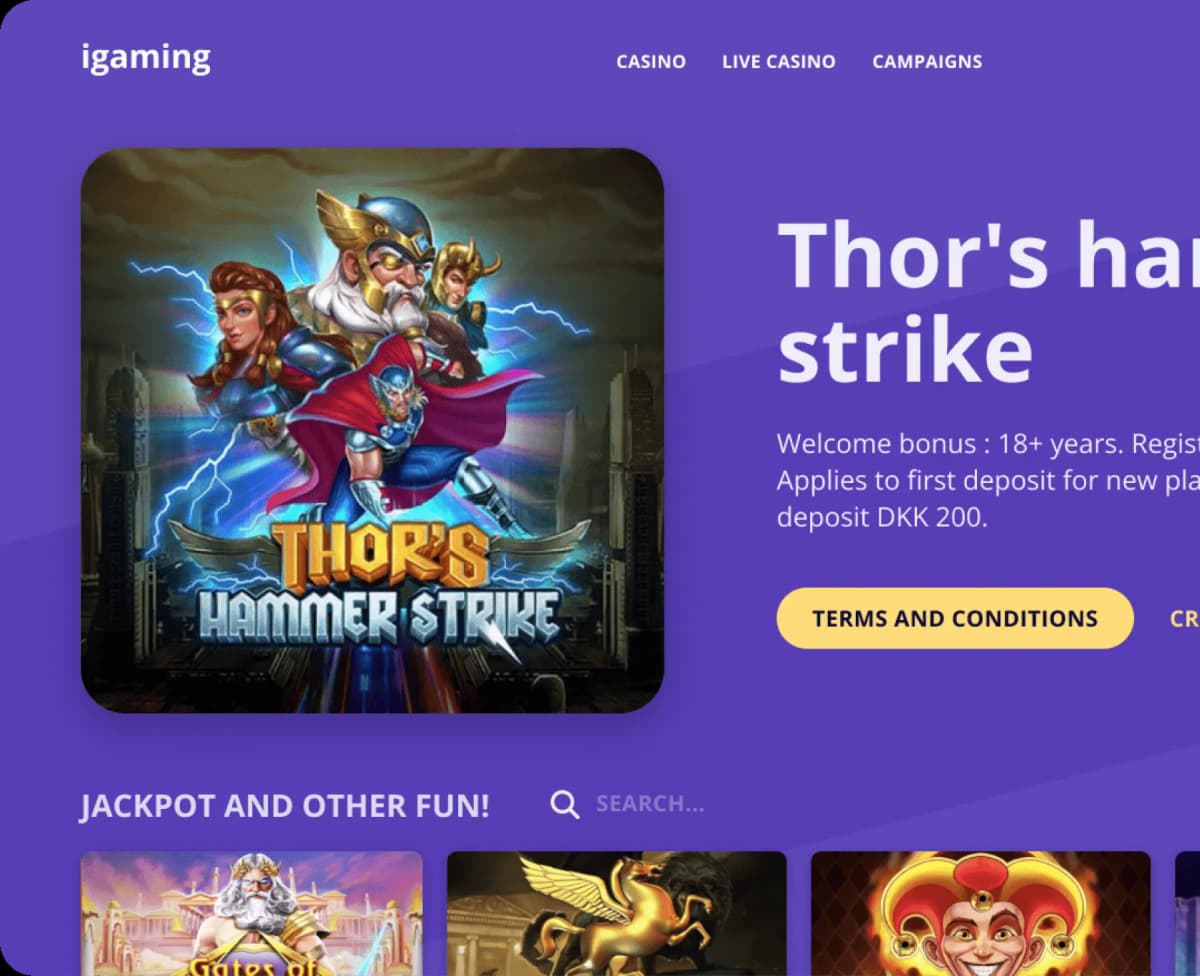Click the bearded Odin character in the artwork

pos(375,270)
